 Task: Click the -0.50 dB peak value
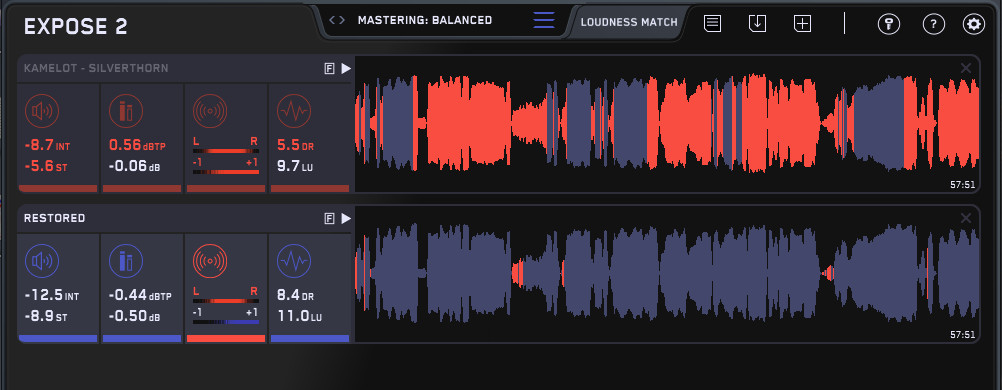tap(135, 316)
